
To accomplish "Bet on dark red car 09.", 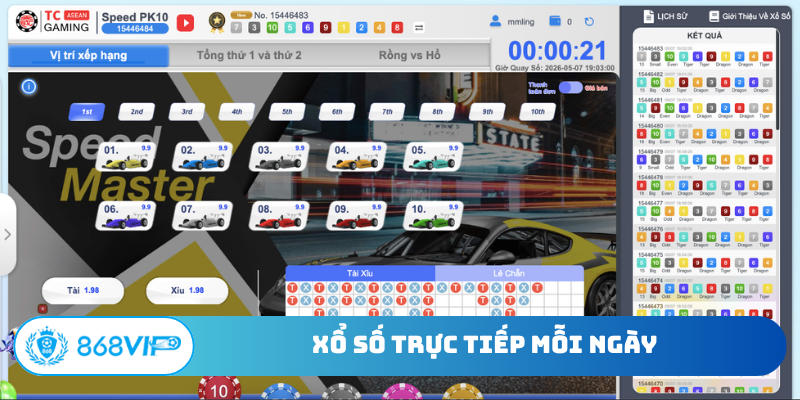I will coord(356,216).
